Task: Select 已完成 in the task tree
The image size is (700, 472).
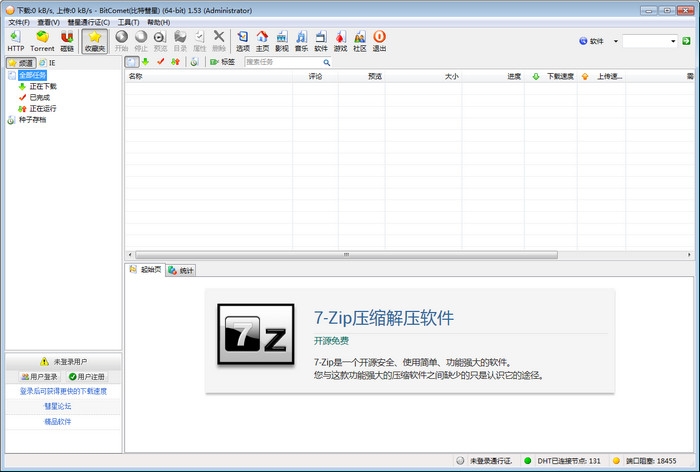Action: (x=40, y=97)
